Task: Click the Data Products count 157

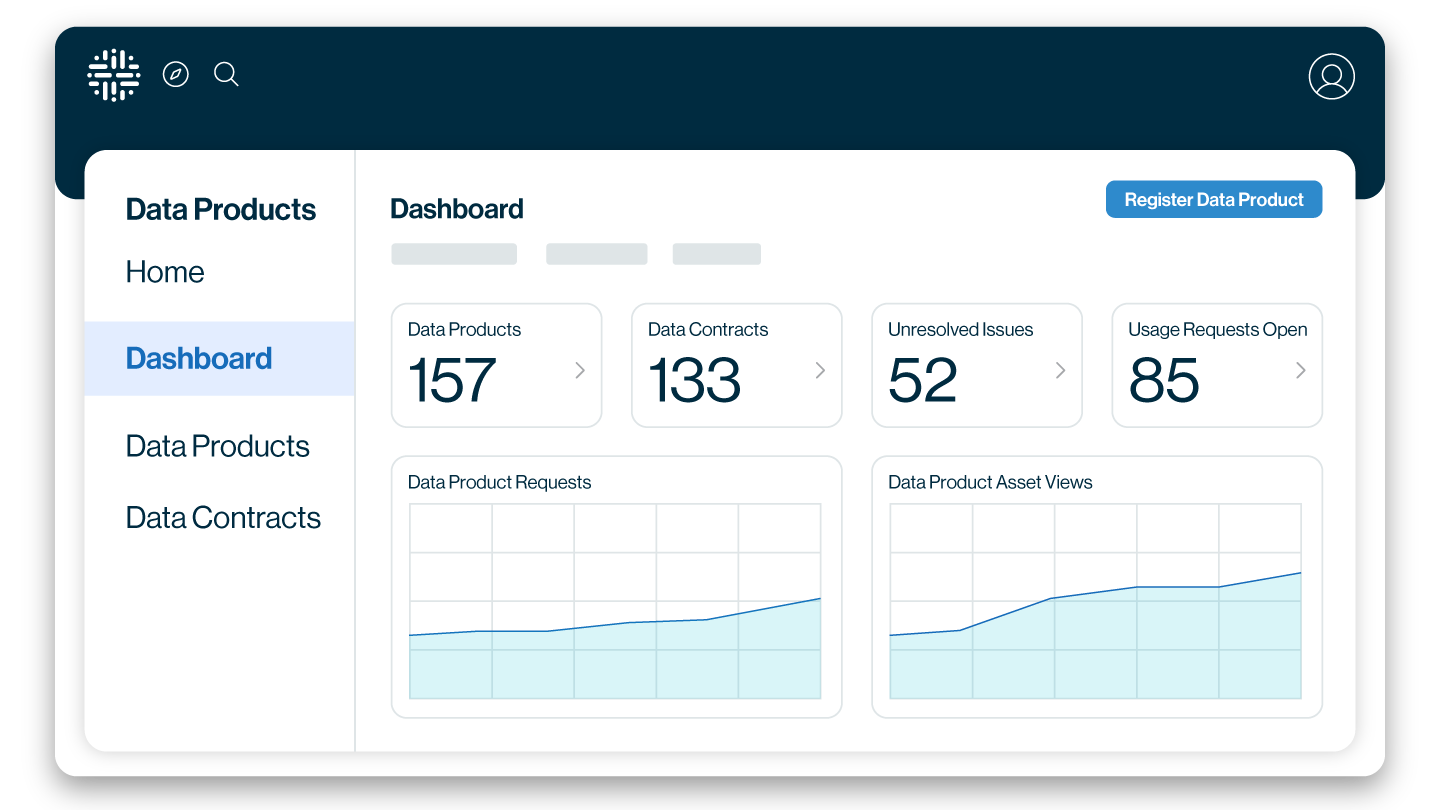Action: point(451,380)
